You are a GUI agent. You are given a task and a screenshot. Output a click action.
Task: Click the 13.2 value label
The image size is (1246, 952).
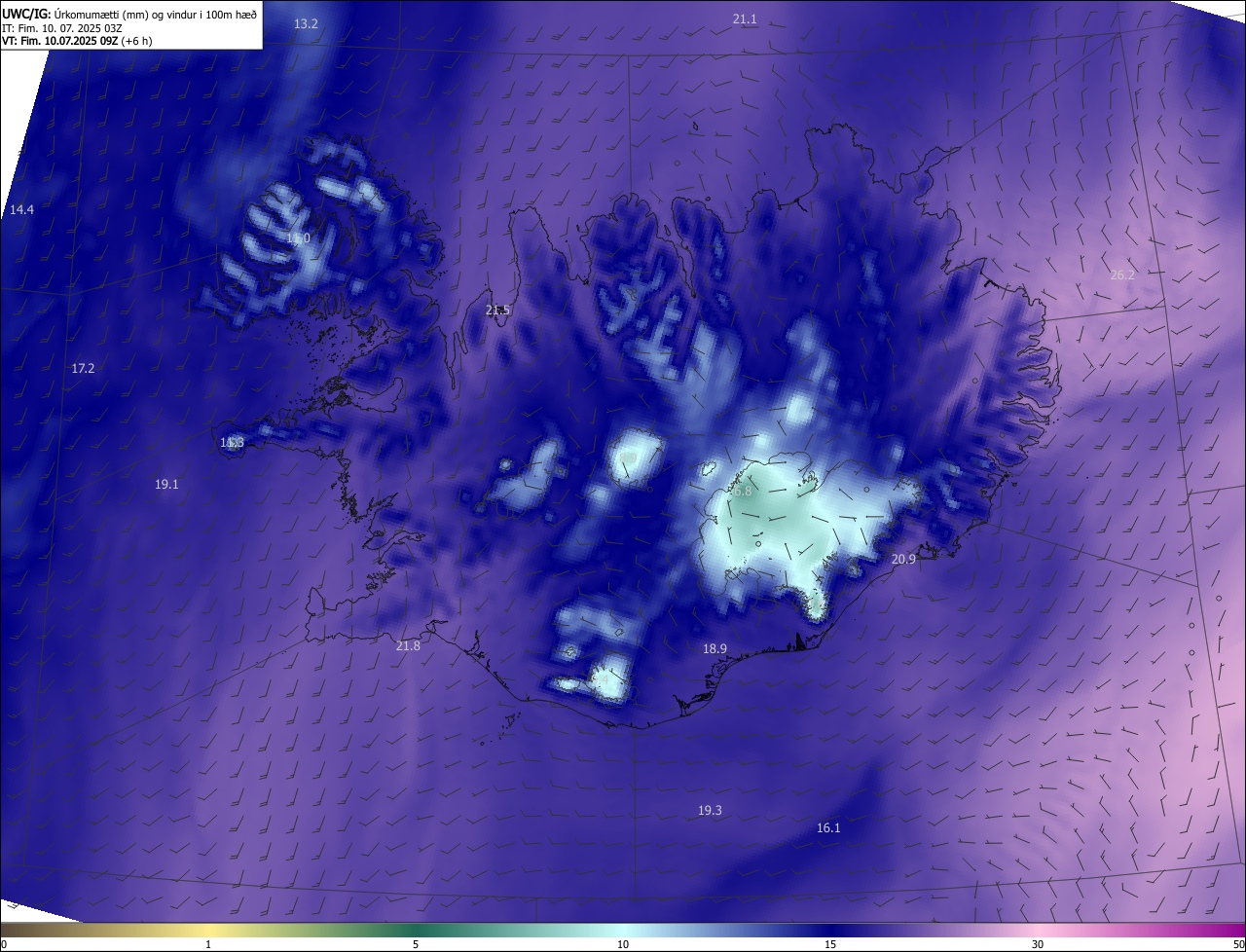pyautogui.click(x=306, y=23)
